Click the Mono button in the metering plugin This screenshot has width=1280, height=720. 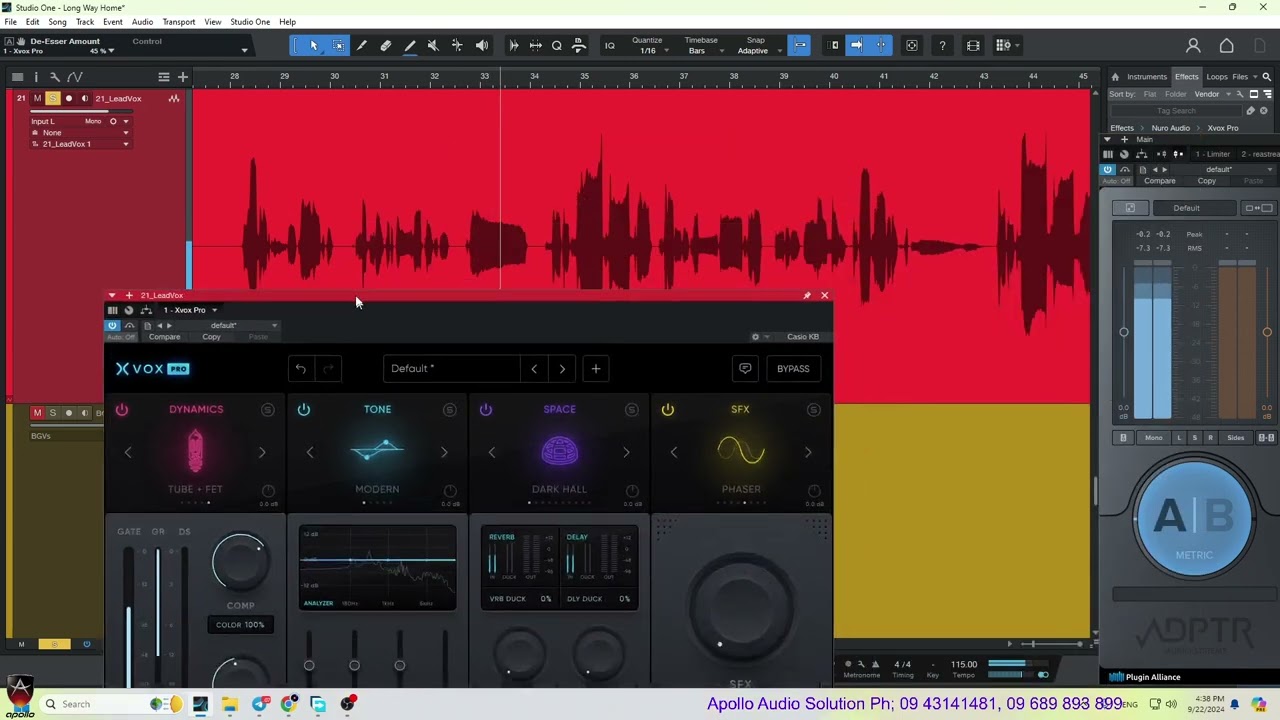pos(1153,438)
